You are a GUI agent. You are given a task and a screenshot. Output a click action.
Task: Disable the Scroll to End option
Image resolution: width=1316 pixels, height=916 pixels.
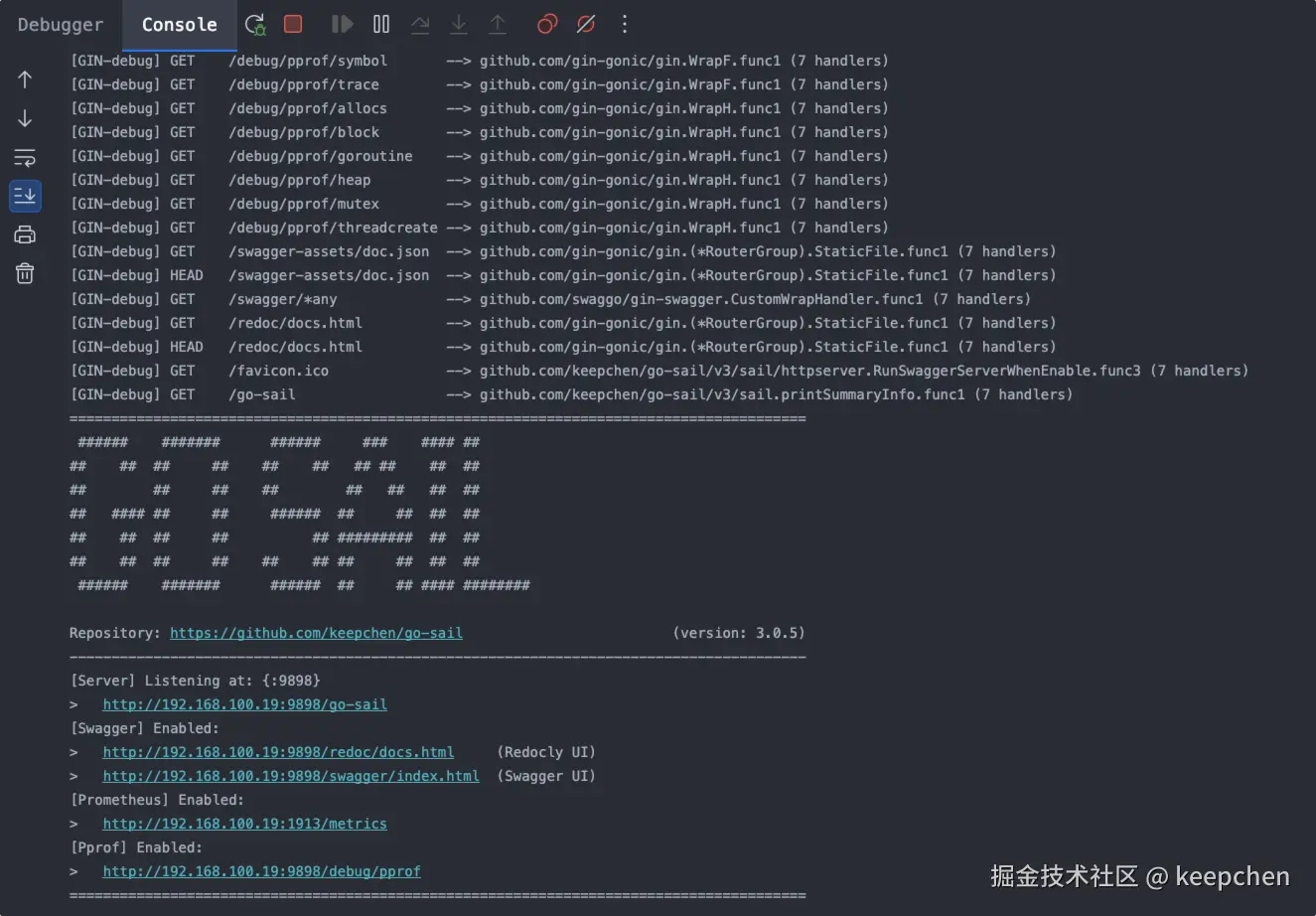point(25,196)
